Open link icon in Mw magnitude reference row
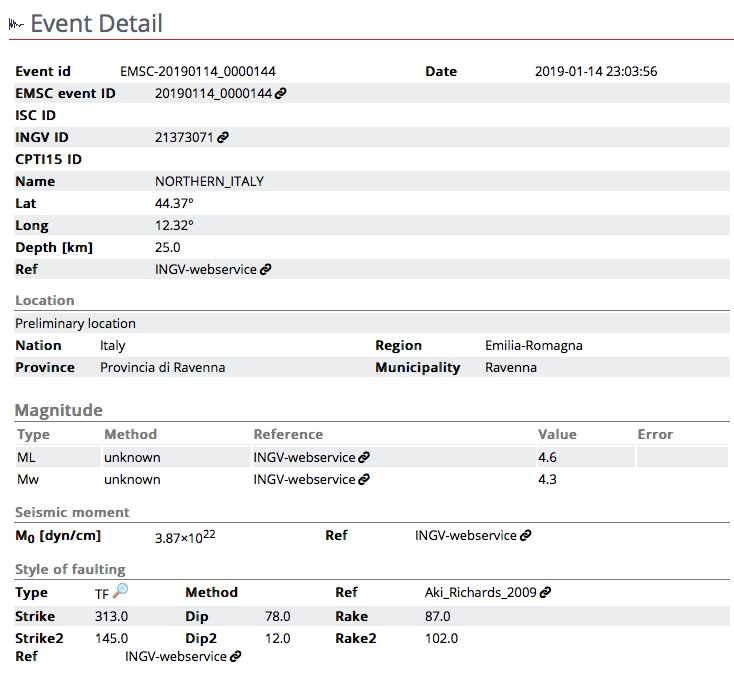Viewport: 734px width, 674px height. (364, 479)
